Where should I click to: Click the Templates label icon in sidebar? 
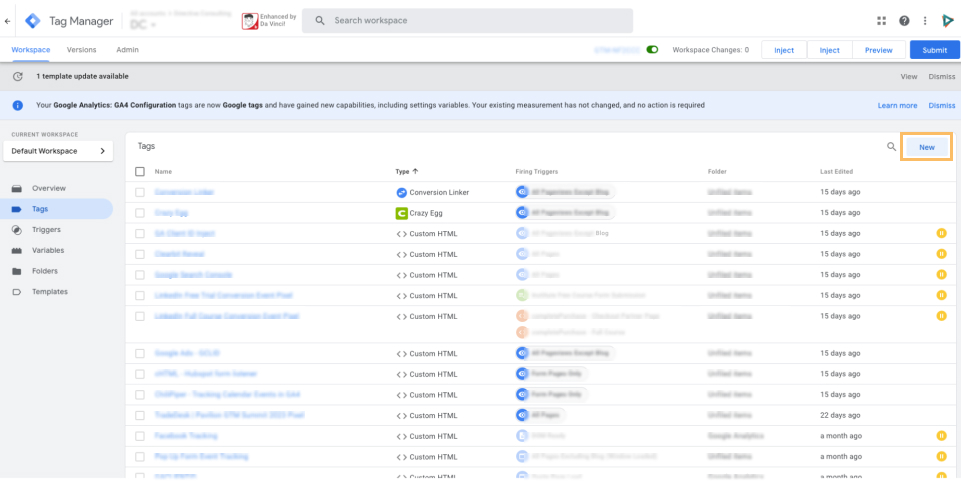[17, 292]
